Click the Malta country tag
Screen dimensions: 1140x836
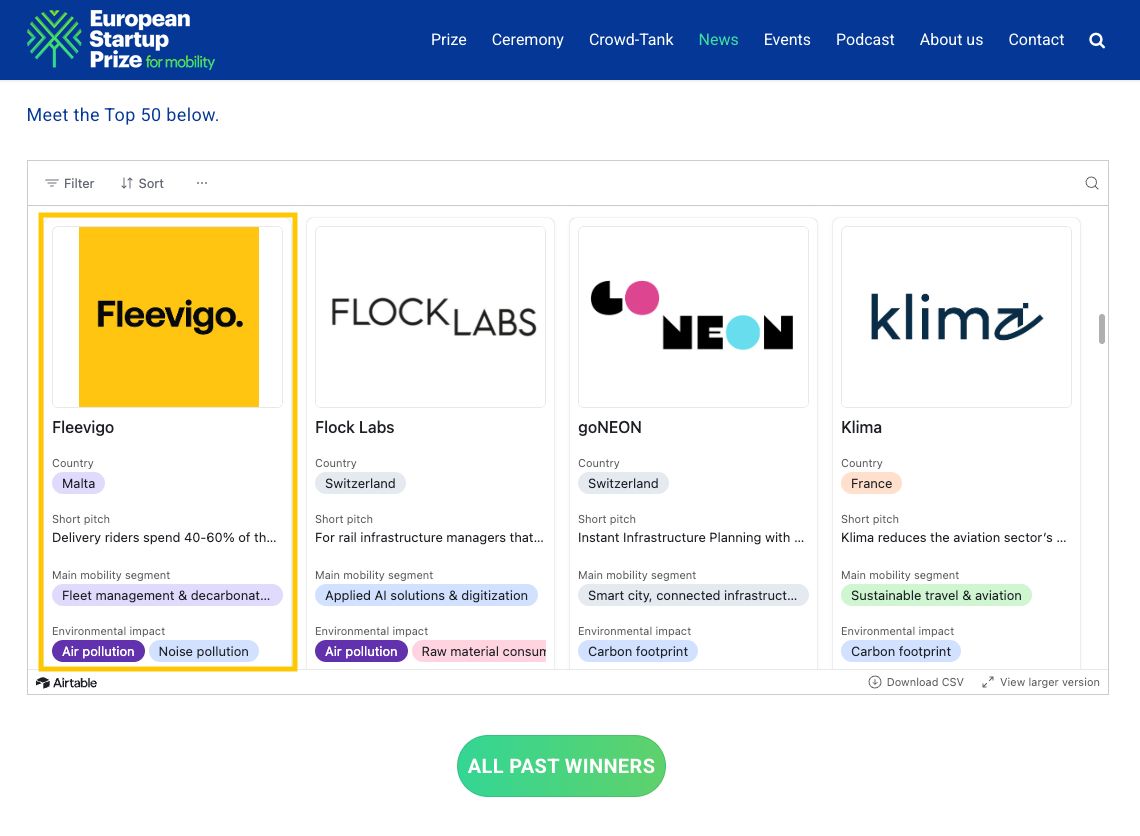pos(79,483)
